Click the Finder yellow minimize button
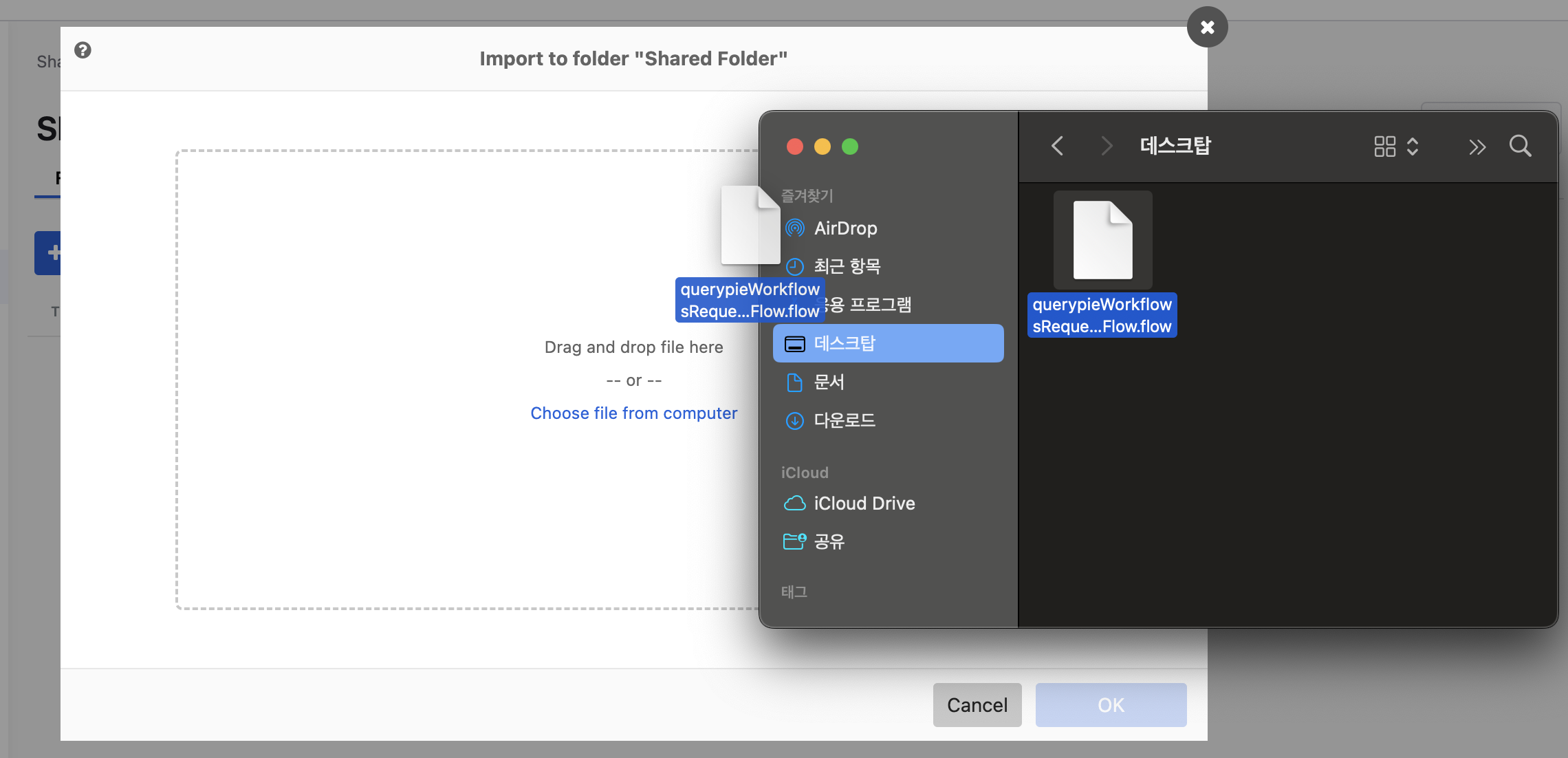1568x758 pixels. [x=822, y=147]
